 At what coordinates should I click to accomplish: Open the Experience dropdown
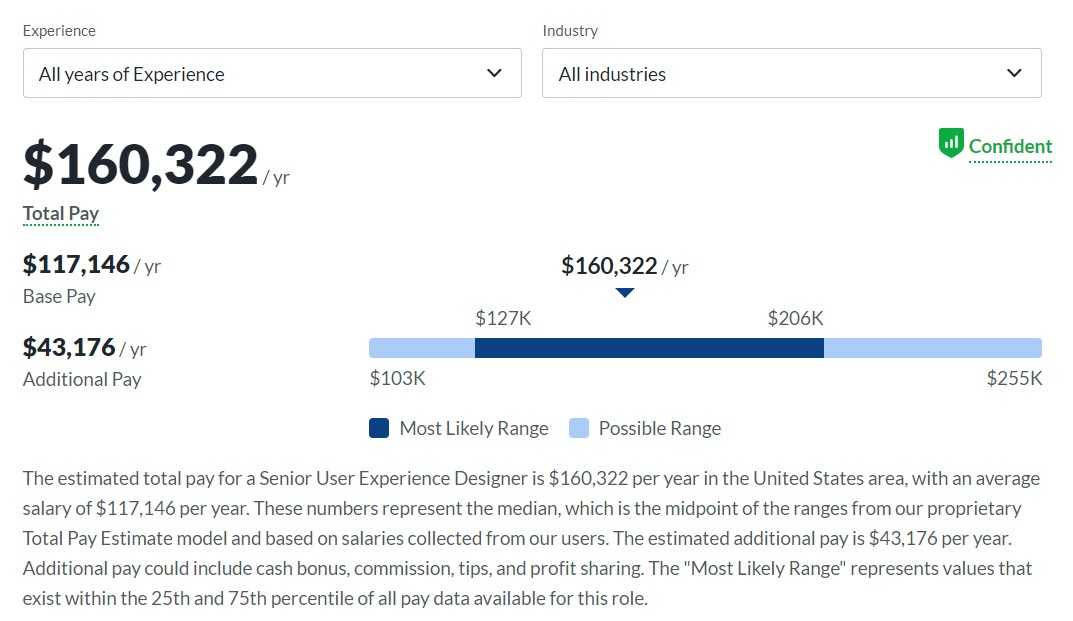[272, 73]
